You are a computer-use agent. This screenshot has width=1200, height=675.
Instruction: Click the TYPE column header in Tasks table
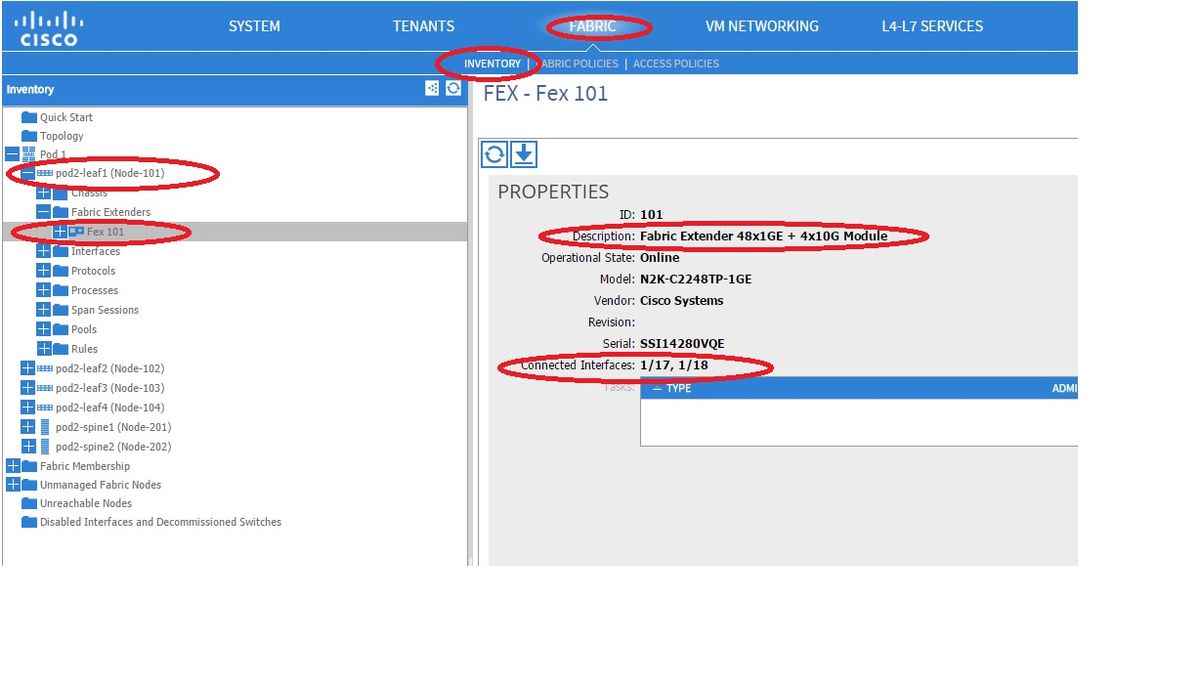(678, 388)
